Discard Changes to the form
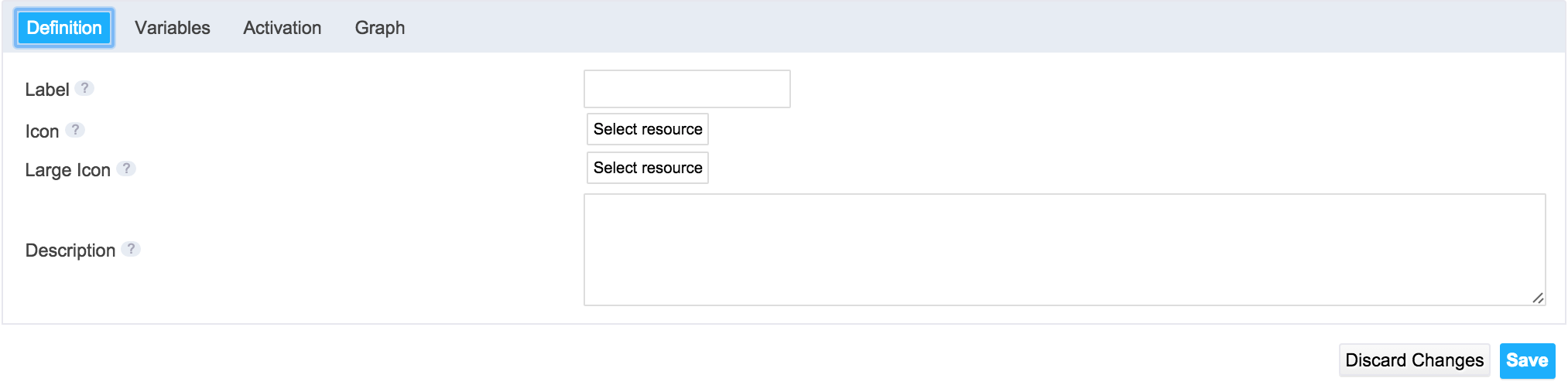The image size is (1568, 385). [1414, 360]
